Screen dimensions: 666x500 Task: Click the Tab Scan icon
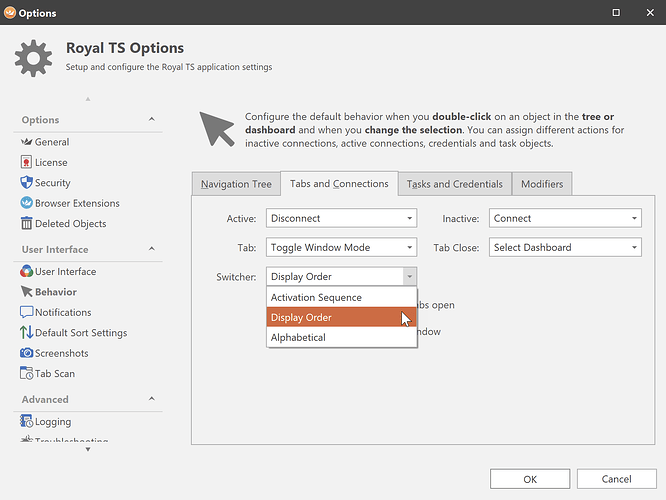27,374
